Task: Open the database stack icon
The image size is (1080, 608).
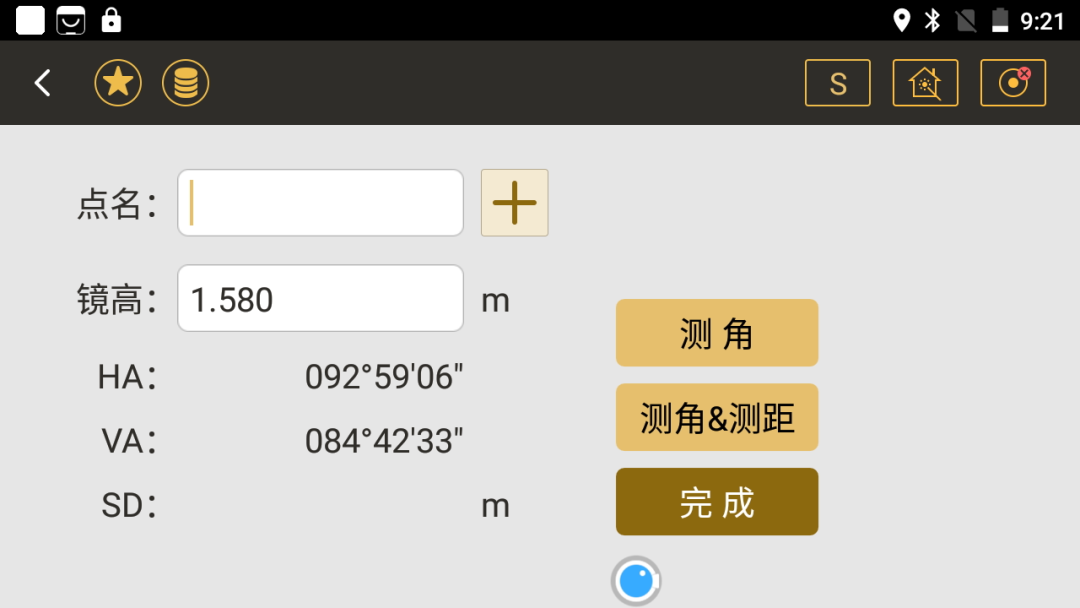Action: 185,83
